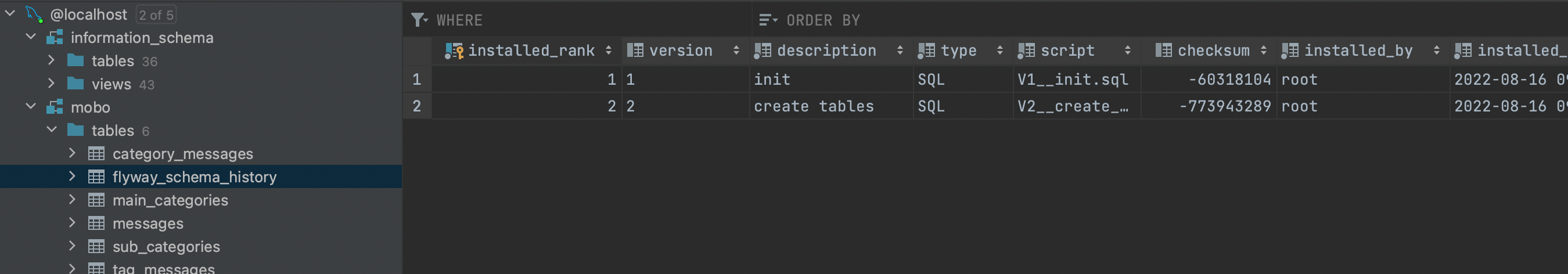Toggle sort arrows on version column

click(x=736, y=51)
